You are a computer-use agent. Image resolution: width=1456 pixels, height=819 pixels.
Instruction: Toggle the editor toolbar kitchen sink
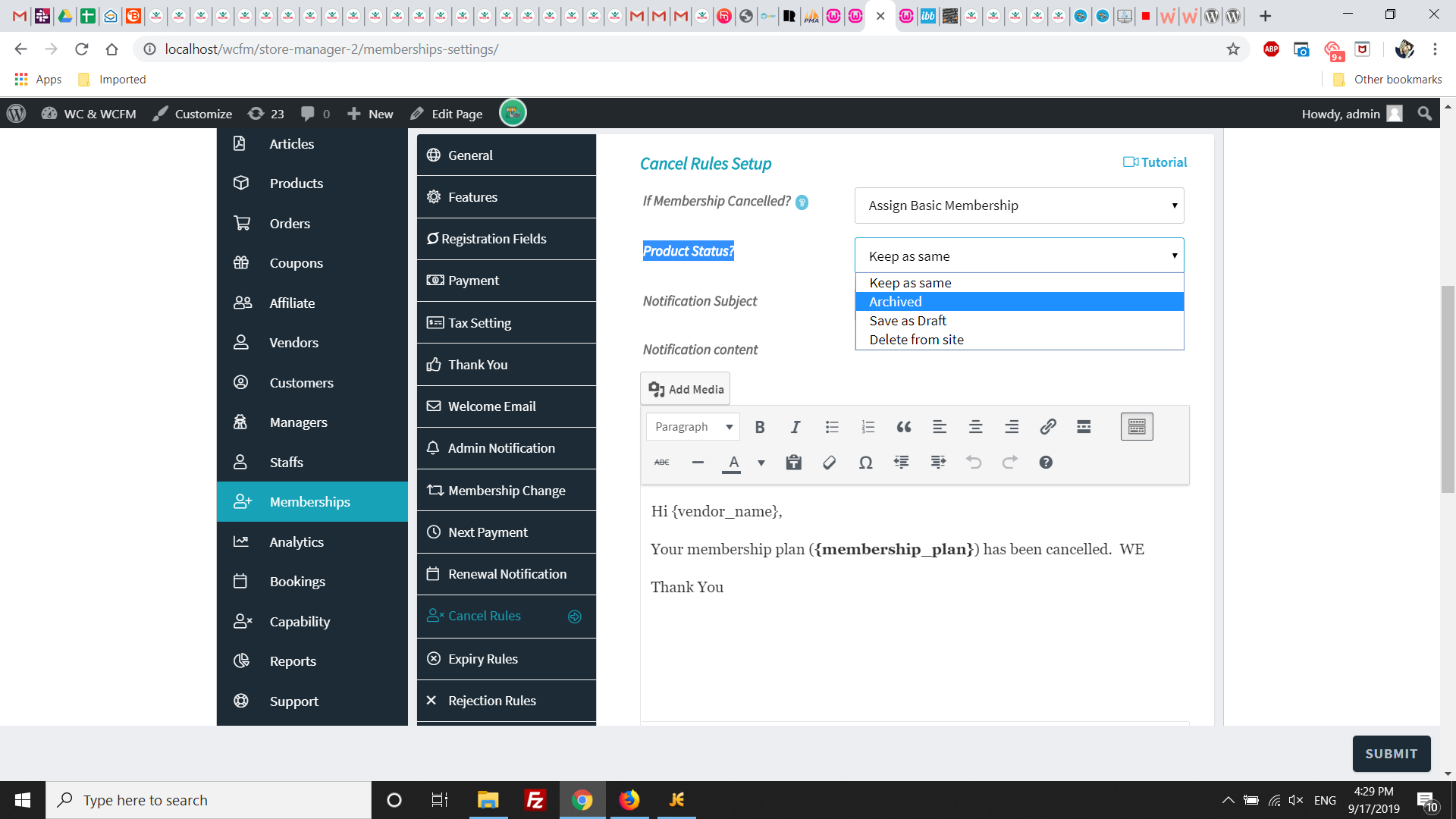(x=1137, y=427)
